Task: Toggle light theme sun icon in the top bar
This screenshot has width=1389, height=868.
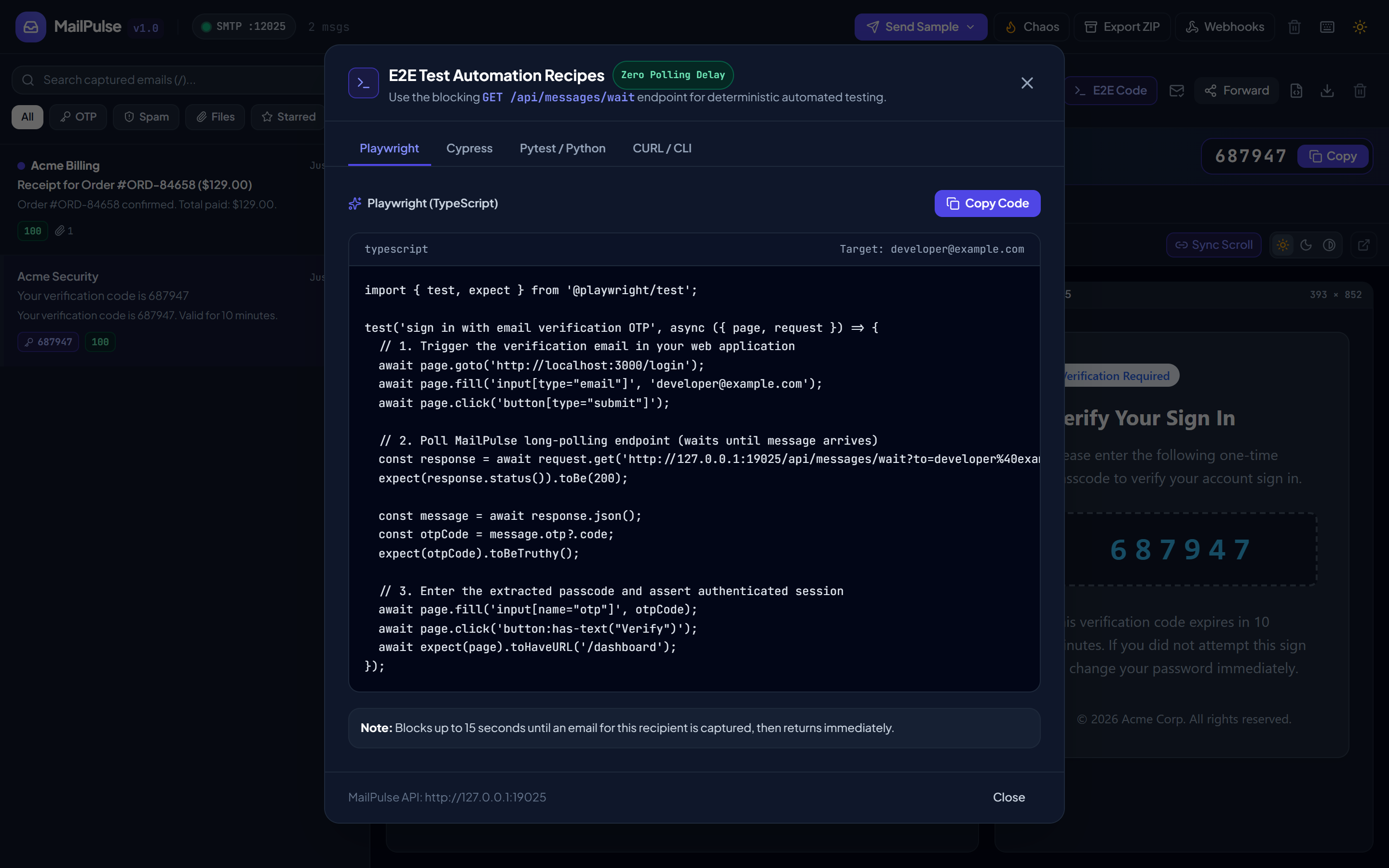Action: click(1360, 27)
